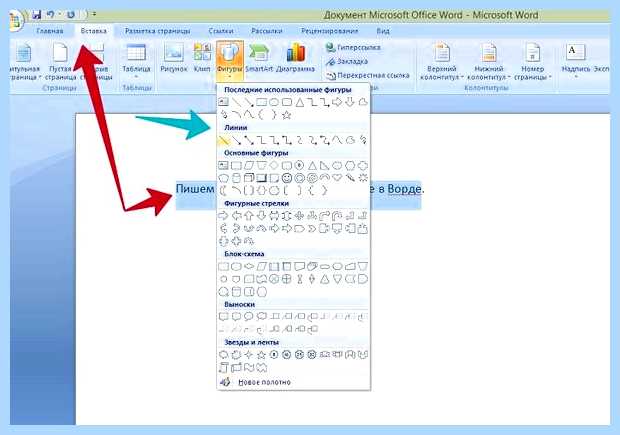Open the Главная ribbon tab
620x435 pixels.
50,31
